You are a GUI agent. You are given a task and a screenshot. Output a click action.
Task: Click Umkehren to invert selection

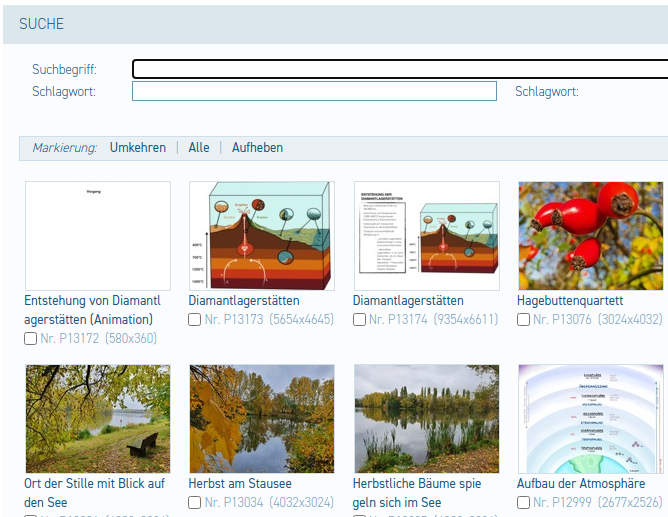tap(138, 148)
